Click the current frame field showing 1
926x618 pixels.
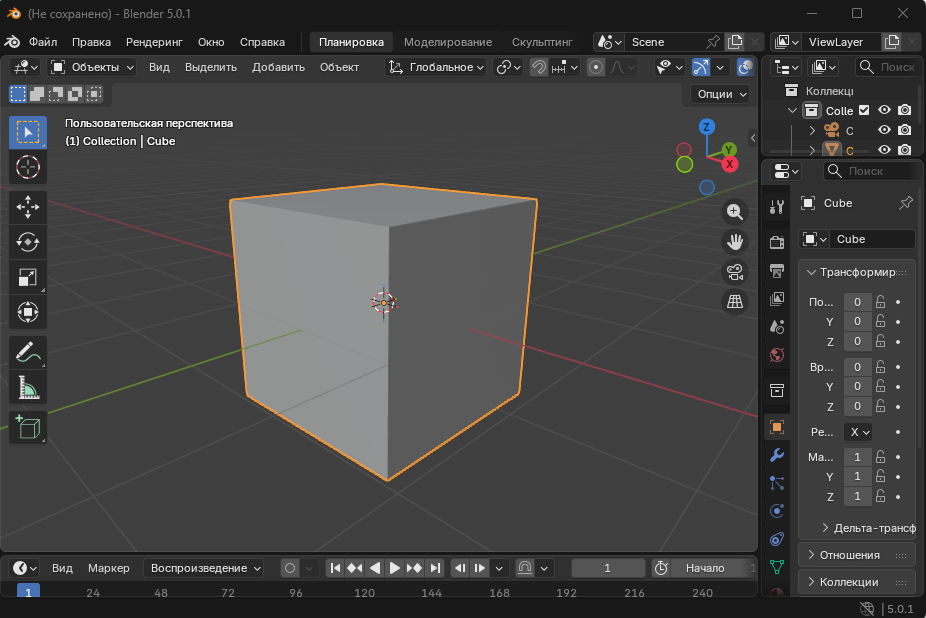pos(608,568)
